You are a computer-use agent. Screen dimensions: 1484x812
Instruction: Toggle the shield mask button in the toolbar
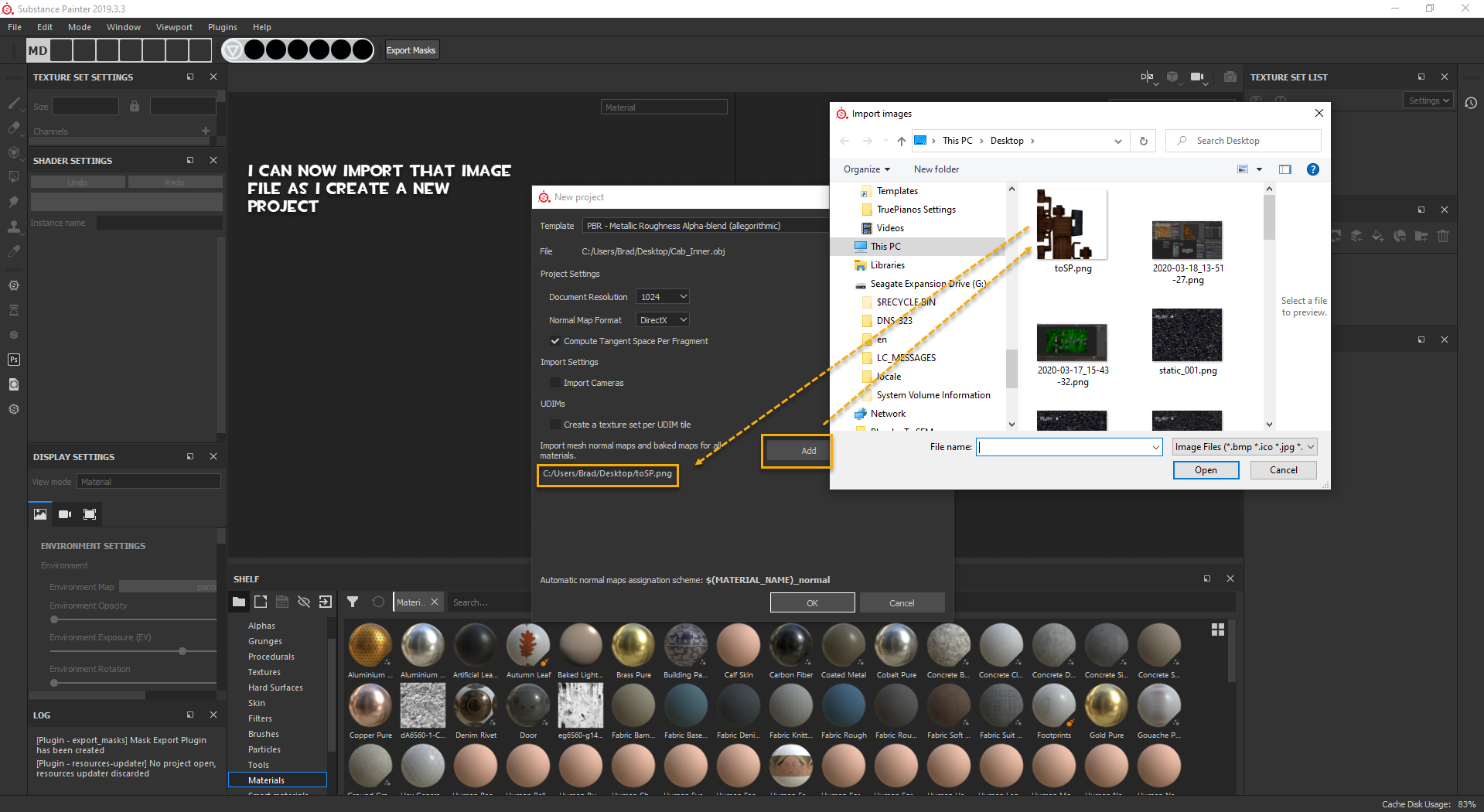pos(232,50)
